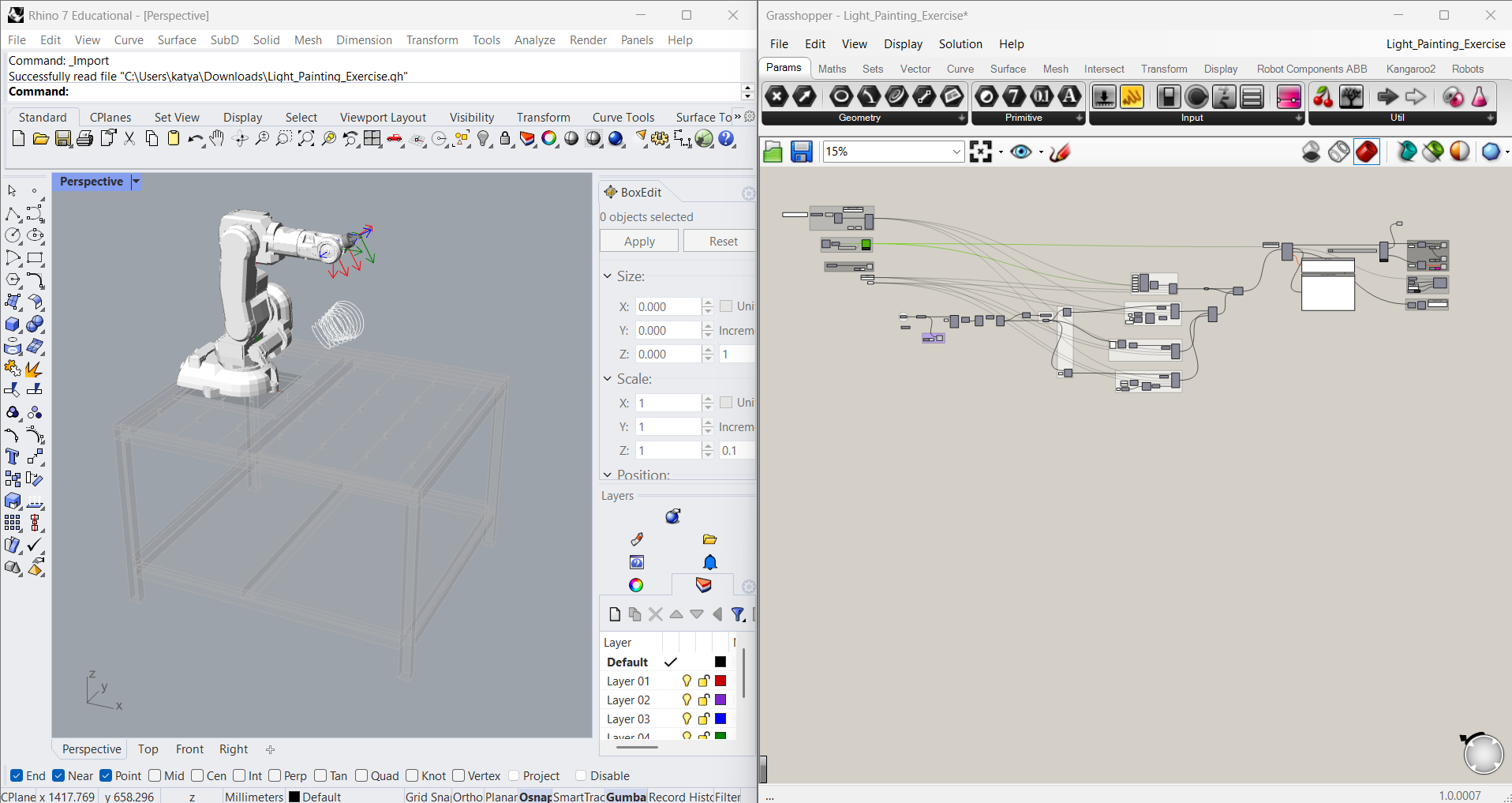The height and width of the screenshot is (803, 1512).
Task: Click the BoxEdit Apply button
Action: point(639,242)
